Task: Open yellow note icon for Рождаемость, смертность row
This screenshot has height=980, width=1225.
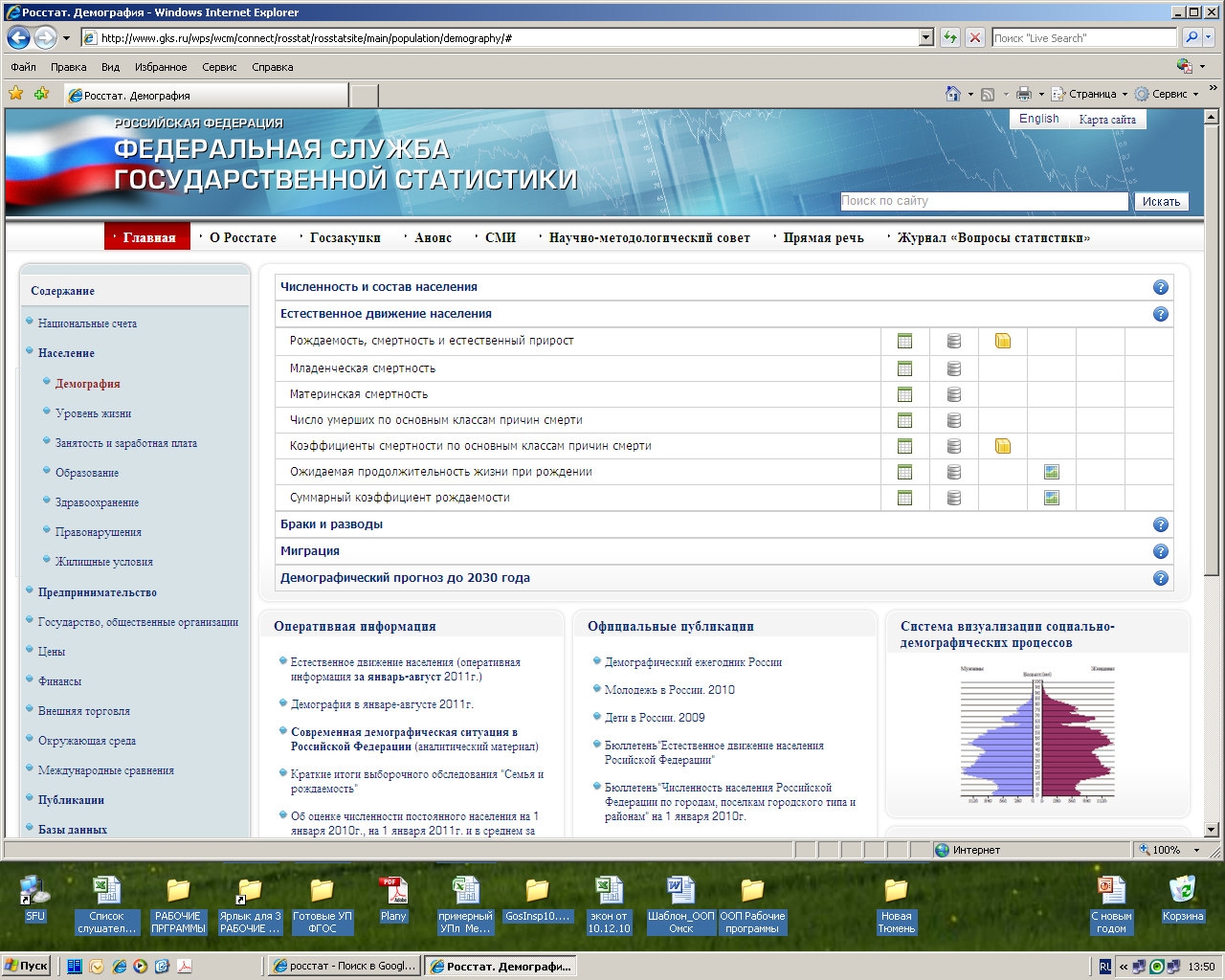Action: coord(1003,341)
